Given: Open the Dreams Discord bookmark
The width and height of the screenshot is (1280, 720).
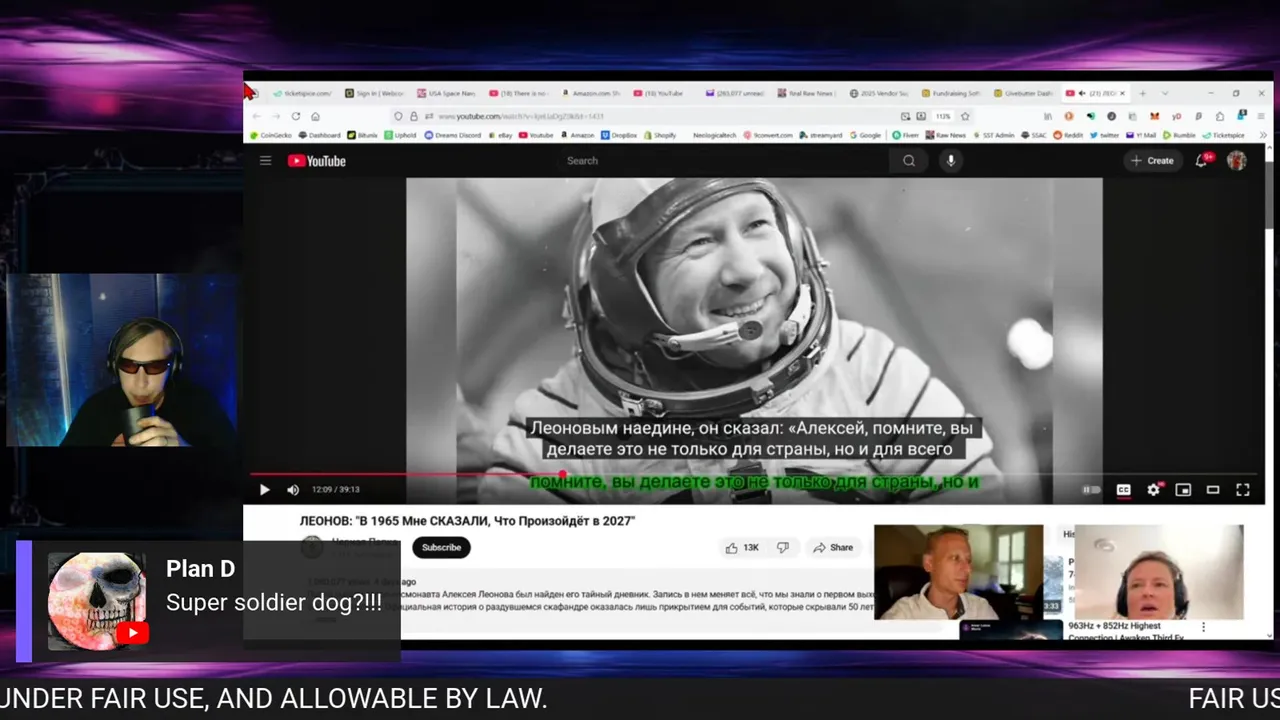Looking at the screenshot, I should click(x=452, y=135).
